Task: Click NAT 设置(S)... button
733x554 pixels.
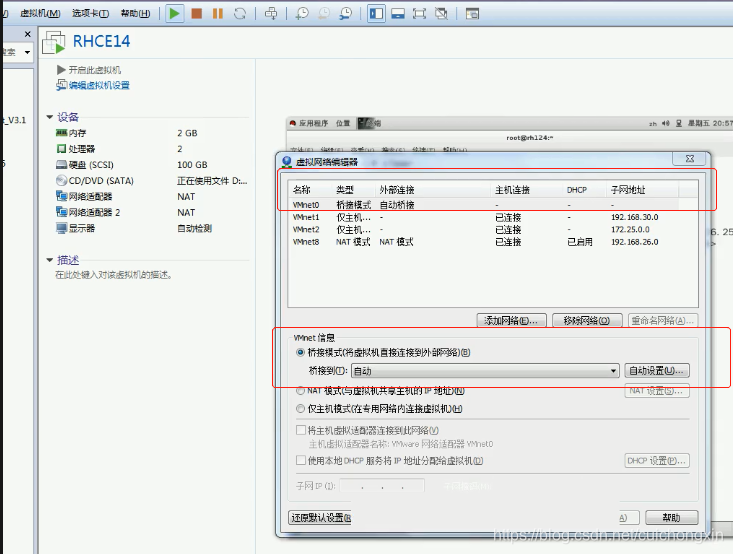Action: tap(657, 391)
